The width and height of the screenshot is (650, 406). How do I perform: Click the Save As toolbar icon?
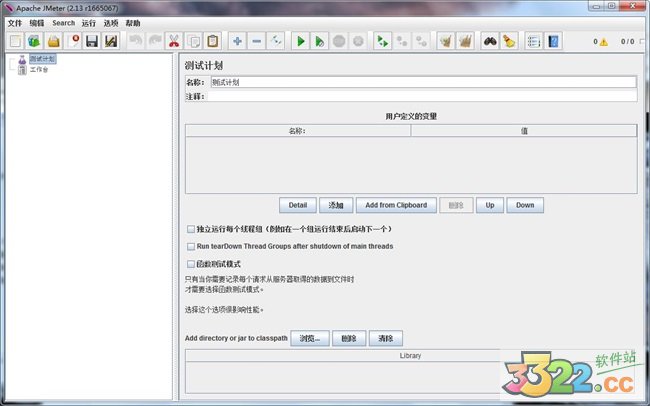pos(111,41)
